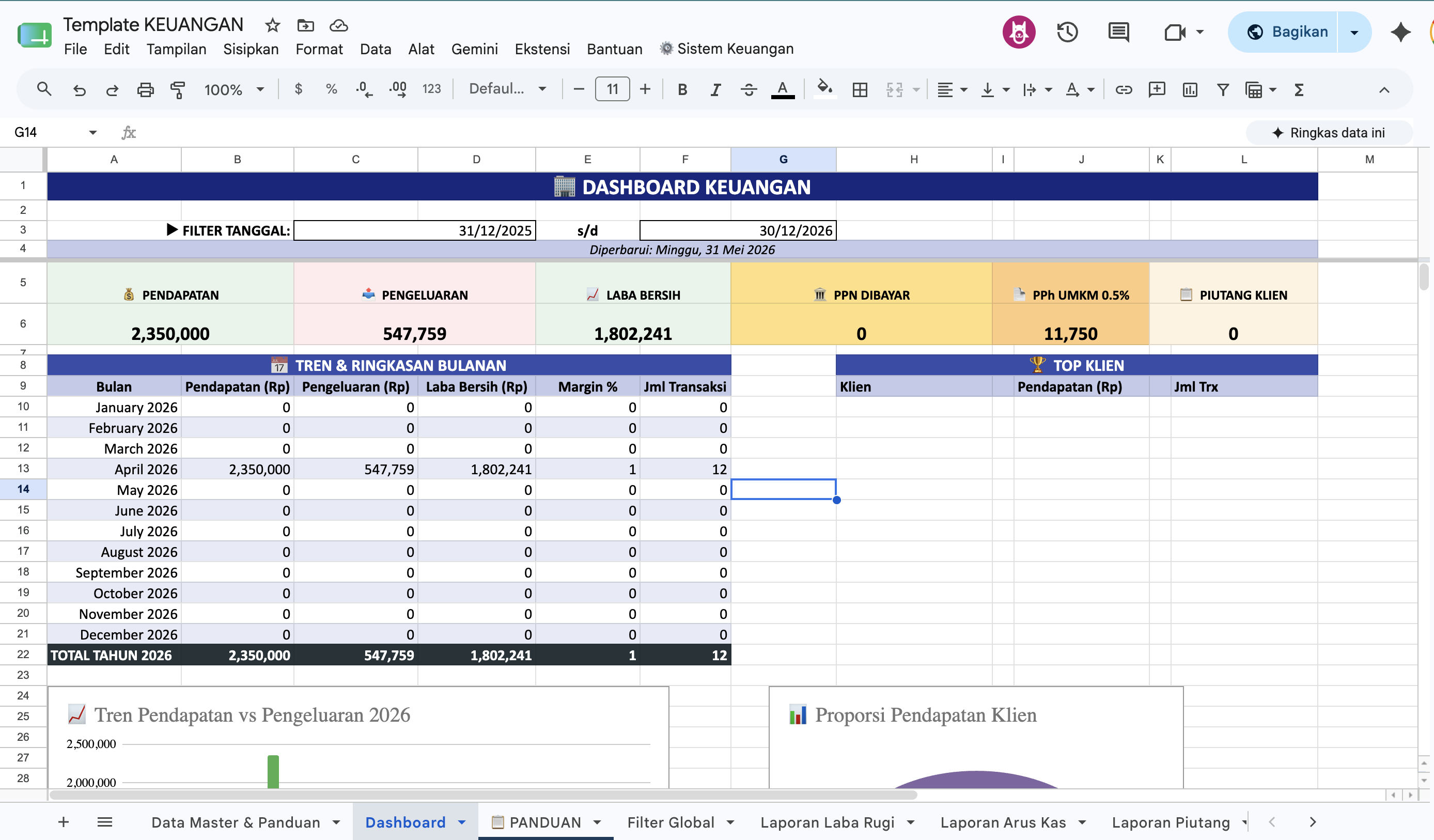
Task: Increase the font size
Action: click(645, 89)
